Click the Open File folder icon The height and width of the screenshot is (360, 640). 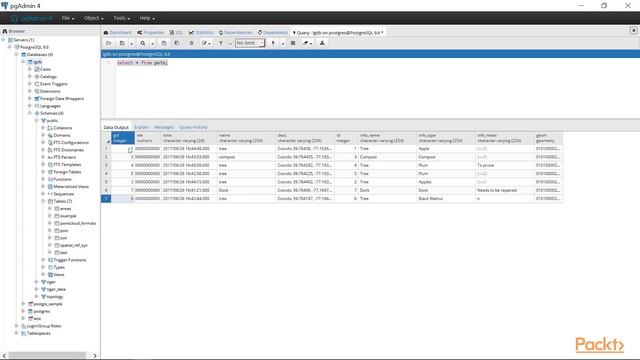pyautogui.click(x=109, y=43)
